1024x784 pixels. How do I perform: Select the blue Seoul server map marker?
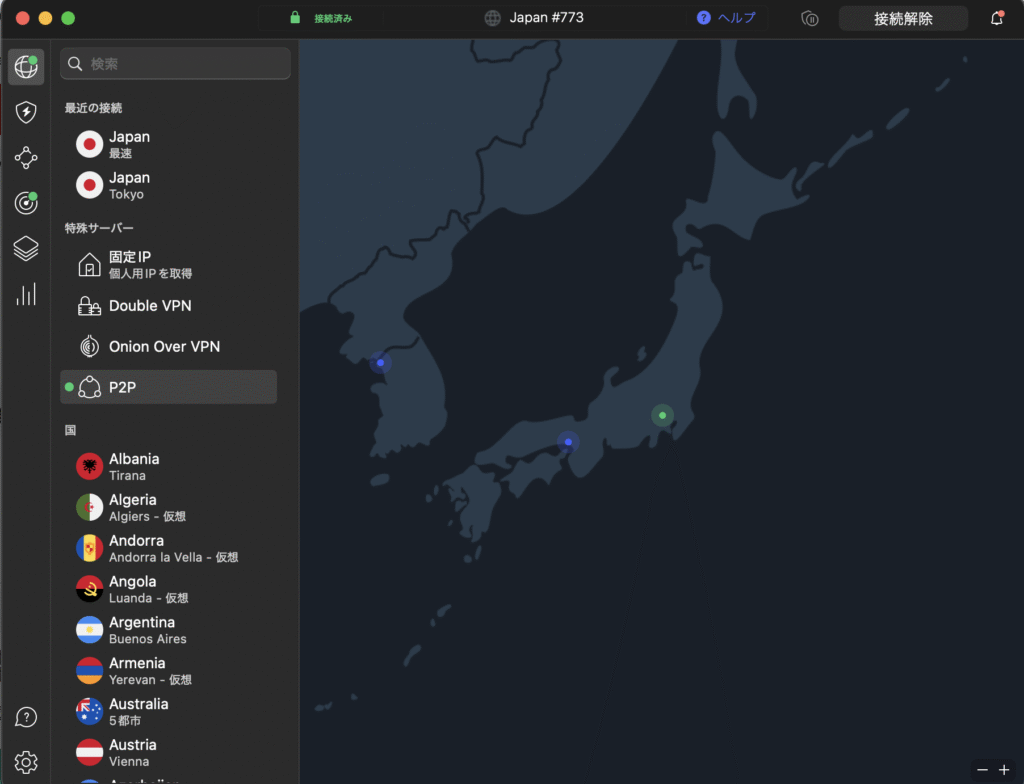(x=380, y=363)
